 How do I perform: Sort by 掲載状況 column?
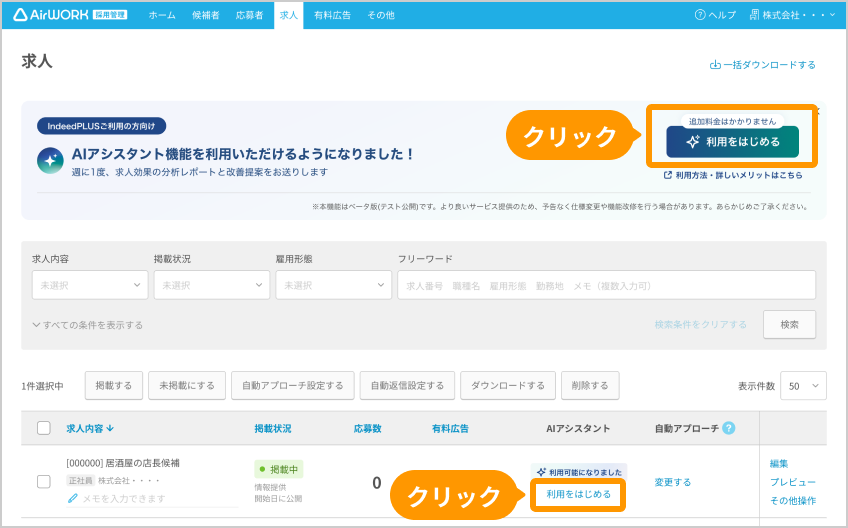[273, 428]
